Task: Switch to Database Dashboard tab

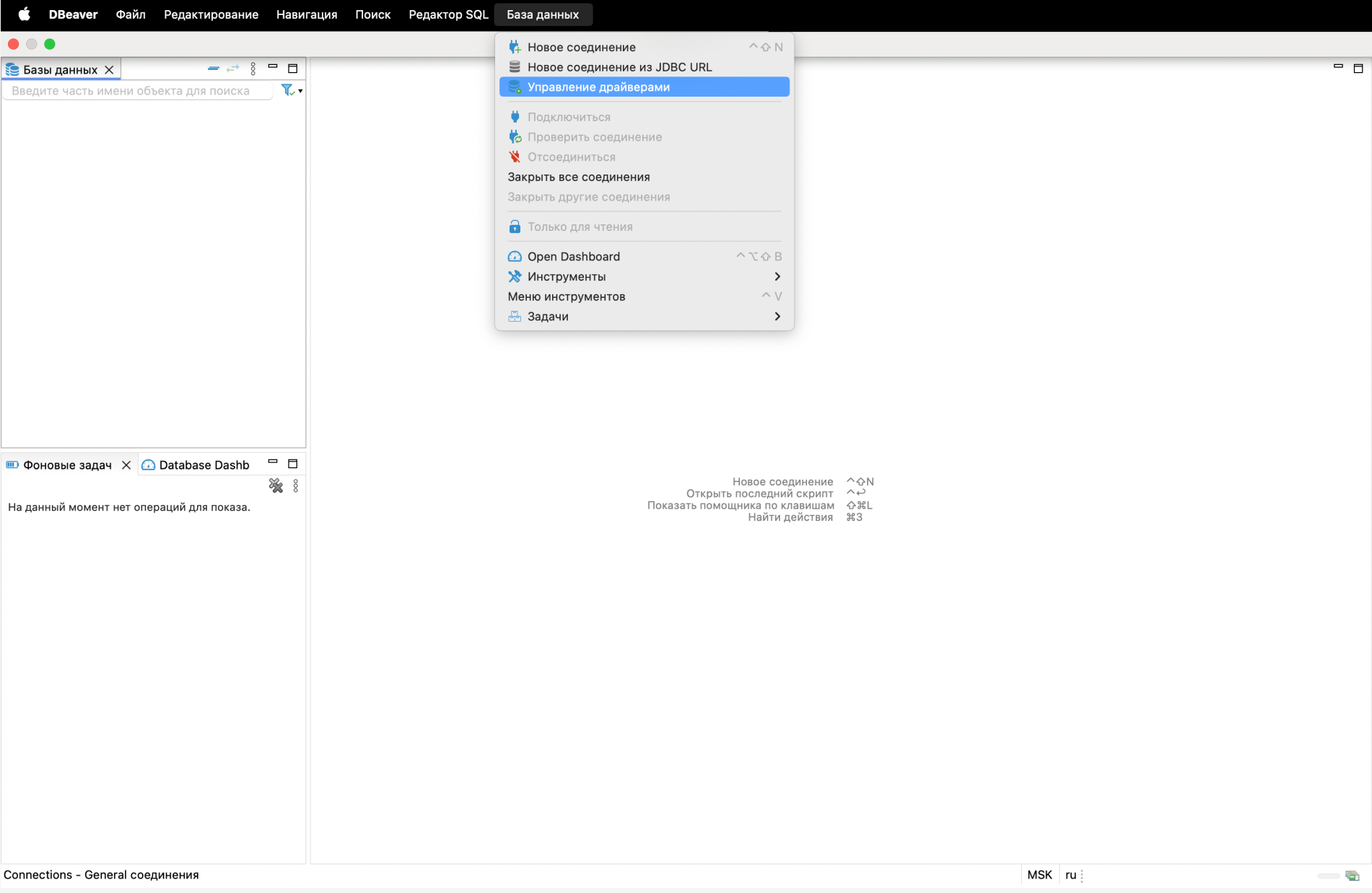Action: pyautogui.click(x=196, y=465)
